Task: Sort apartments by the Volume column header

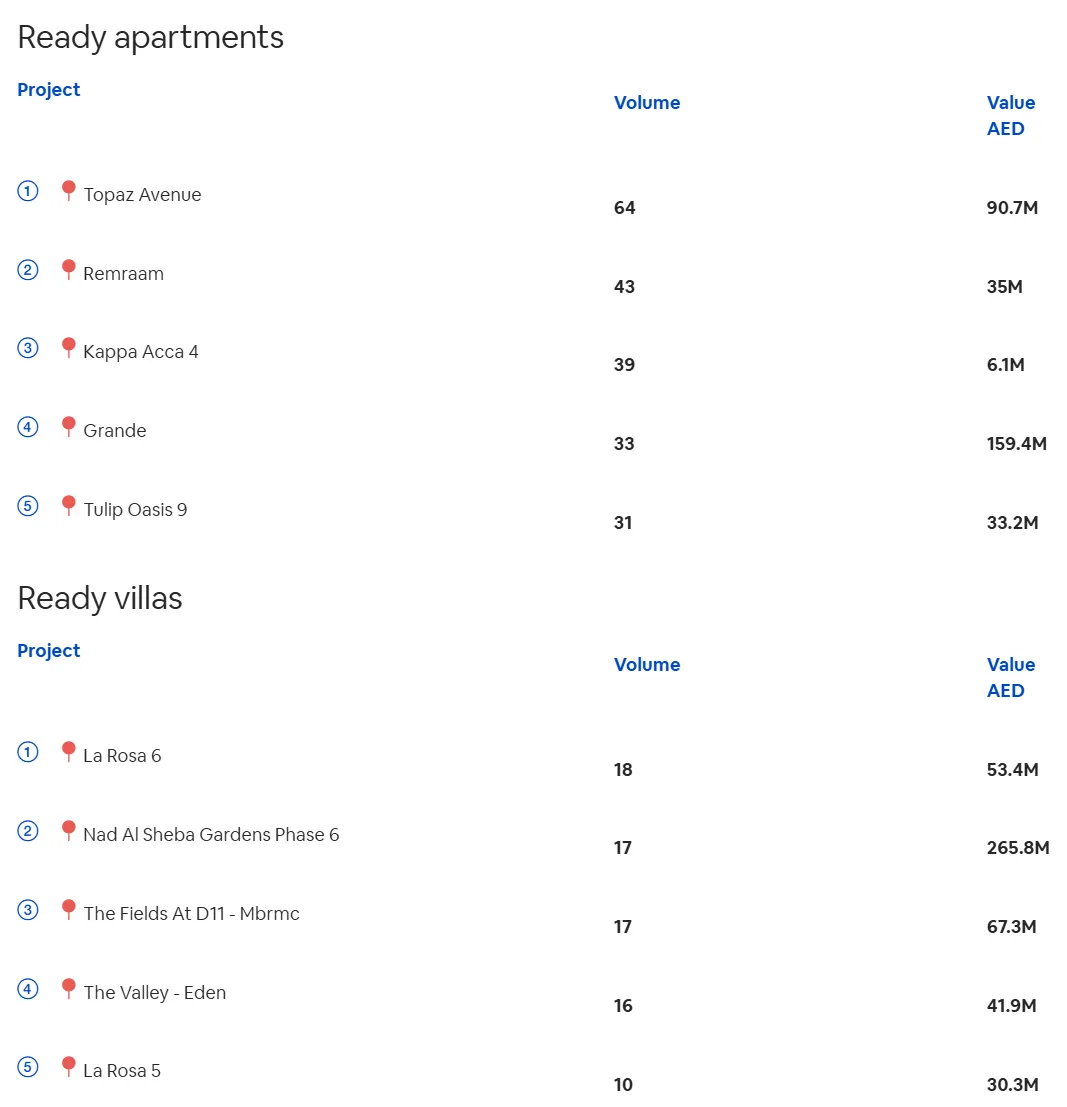Action: click(647, 102)
